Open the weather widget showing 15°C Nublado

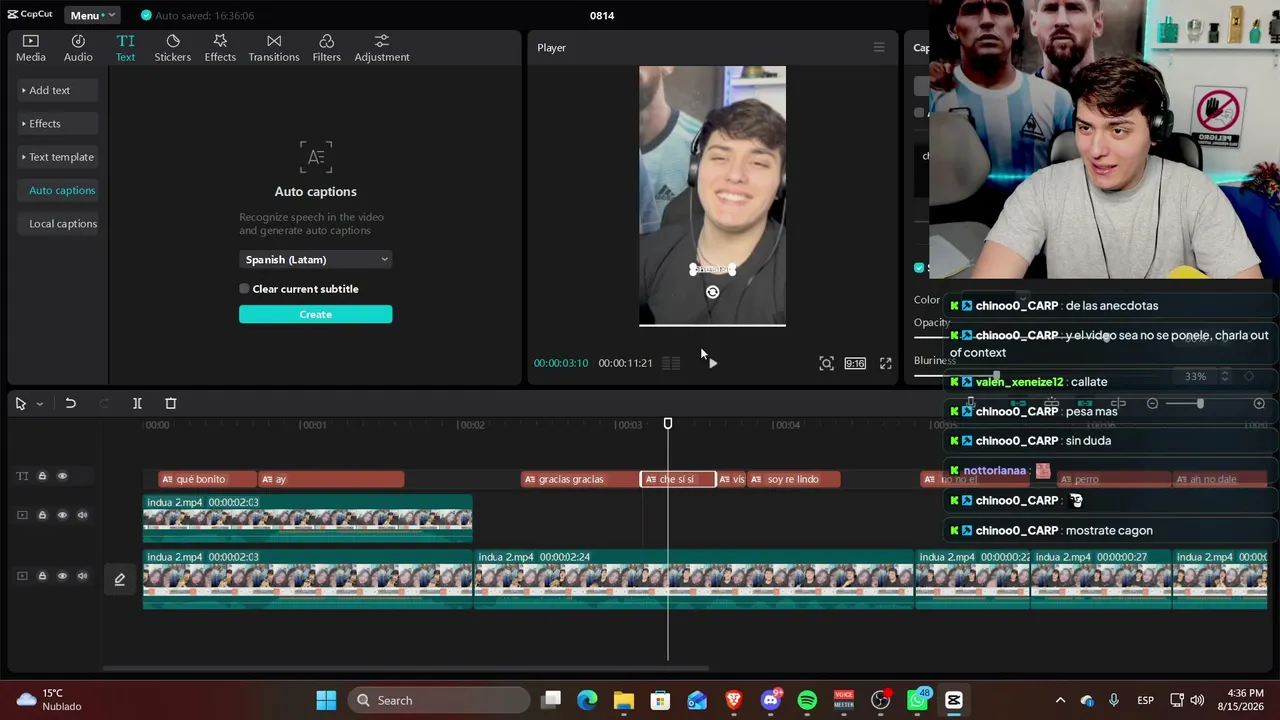tap(48, 700)
